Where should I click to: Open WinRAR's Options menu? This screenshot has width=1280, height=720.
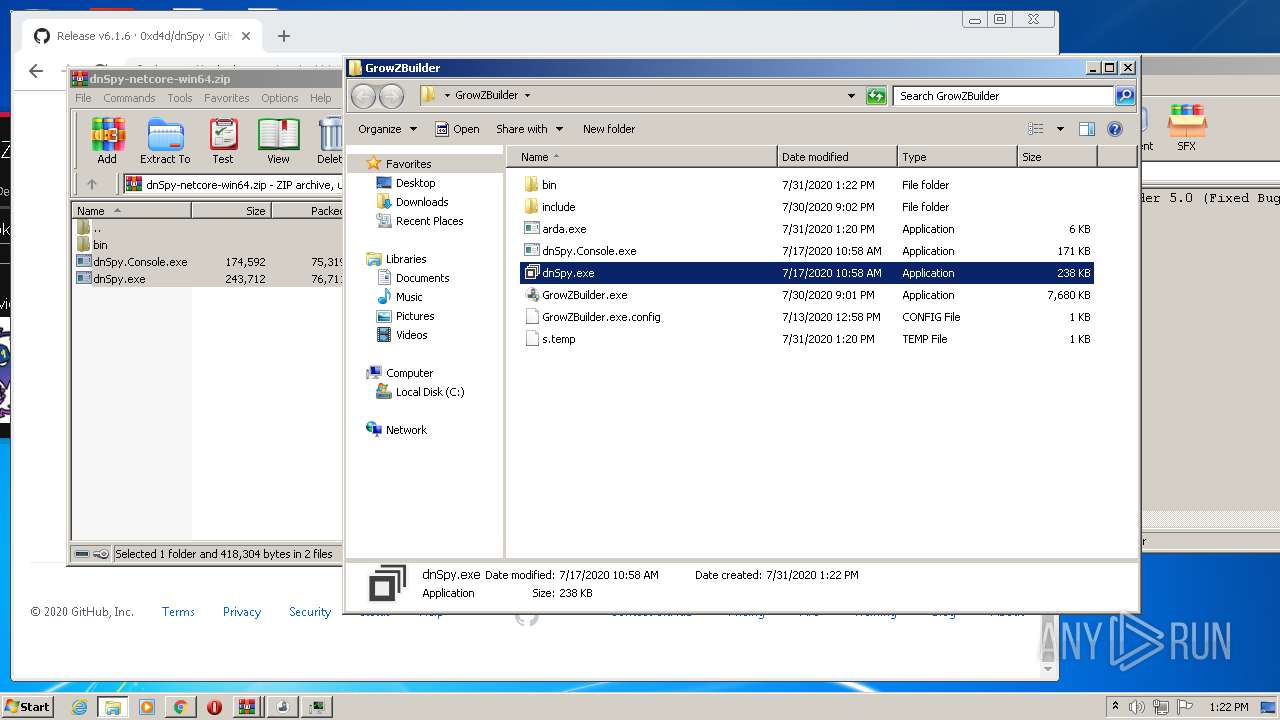pyautogui.click(x=280, y=98)
